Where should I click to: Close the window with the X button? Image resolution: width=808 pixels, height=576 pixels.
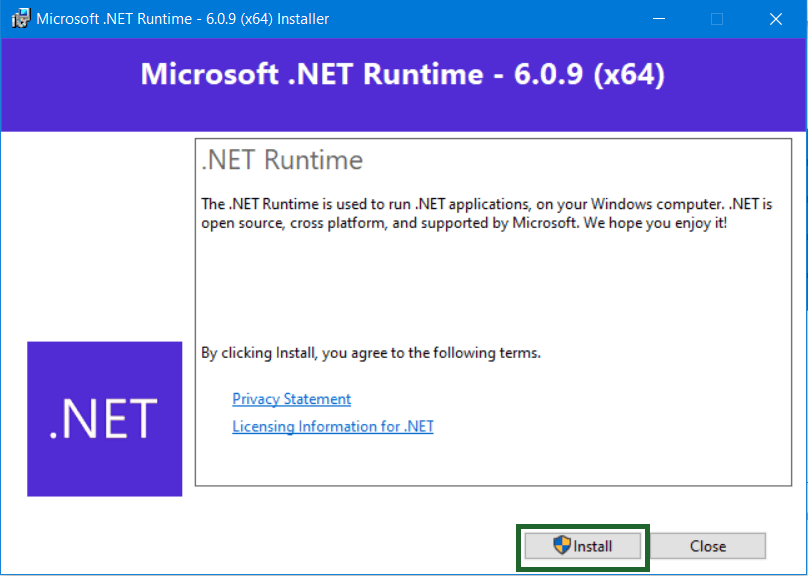(776, 19)
